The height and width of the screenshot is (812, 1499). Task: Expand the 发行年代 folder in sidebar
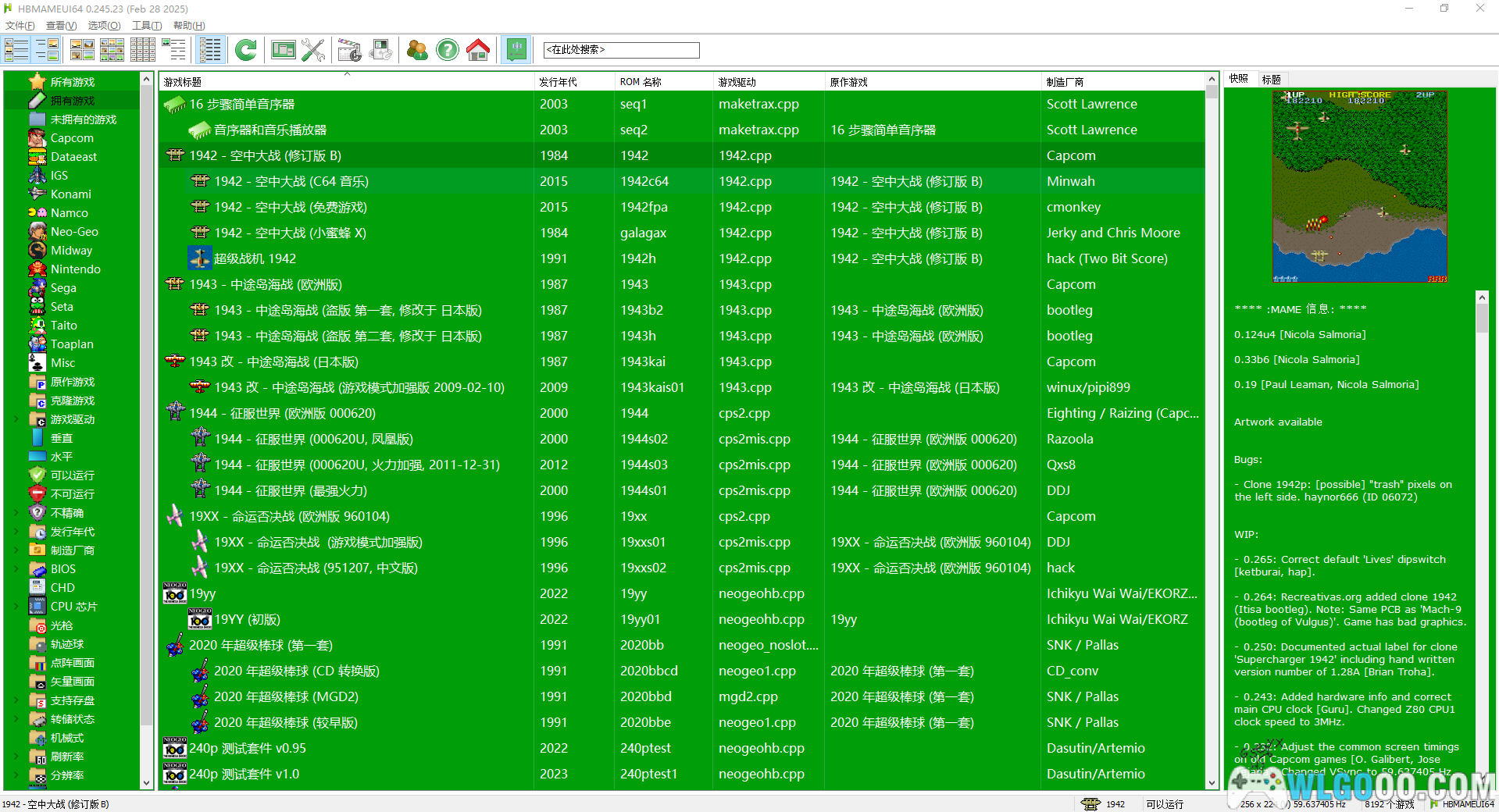pyautogui.click(x=16, y=532)
